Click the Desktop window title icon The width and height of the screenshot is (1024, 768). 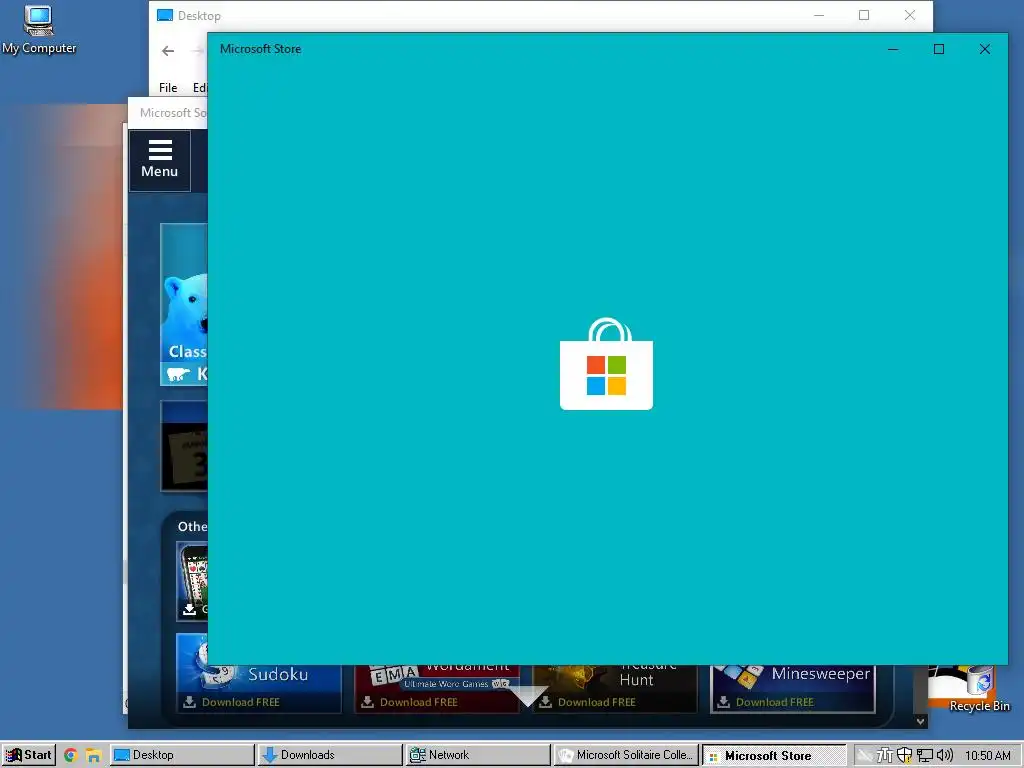(165, 15)
